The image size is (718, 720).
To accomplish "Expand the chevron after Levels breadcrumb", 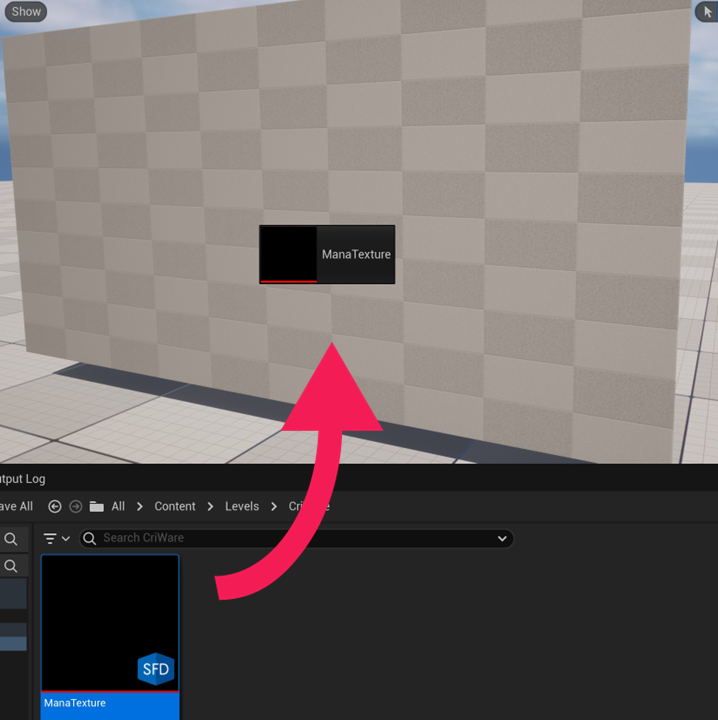I will (x=274, y=507).
